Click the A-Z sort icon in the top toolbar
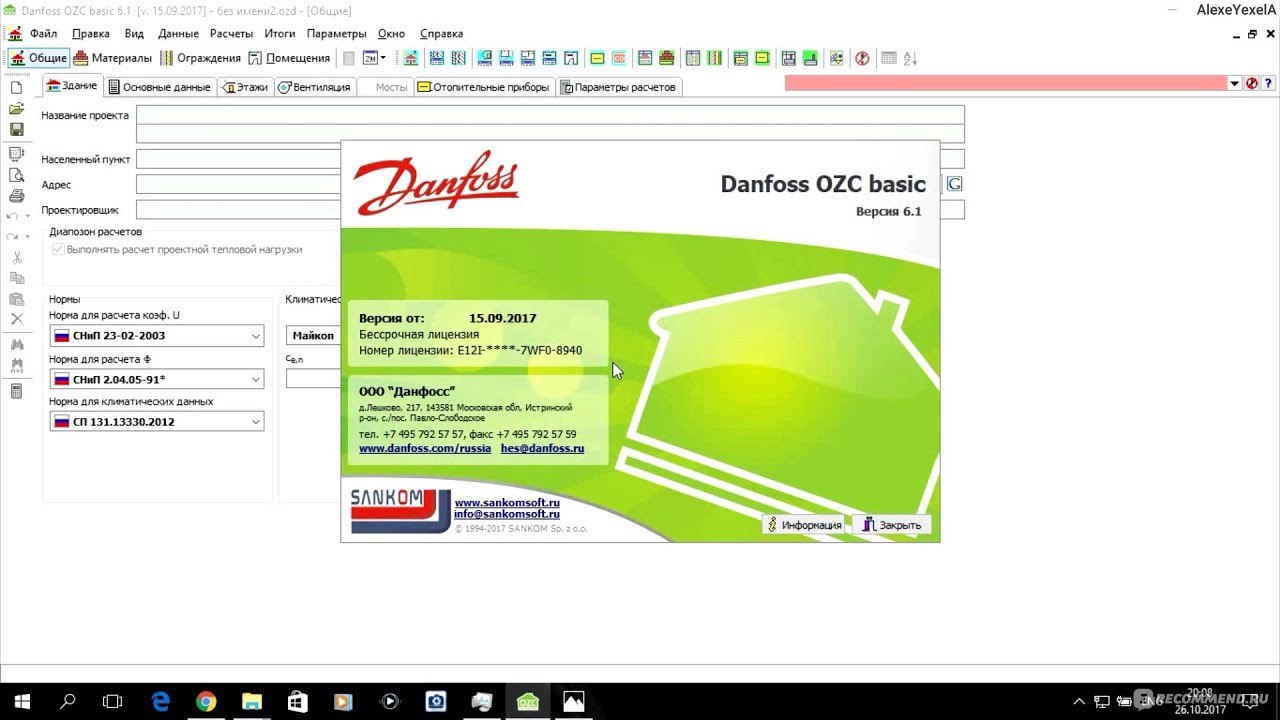This screenshot has height=720, width=1280. 910,58
